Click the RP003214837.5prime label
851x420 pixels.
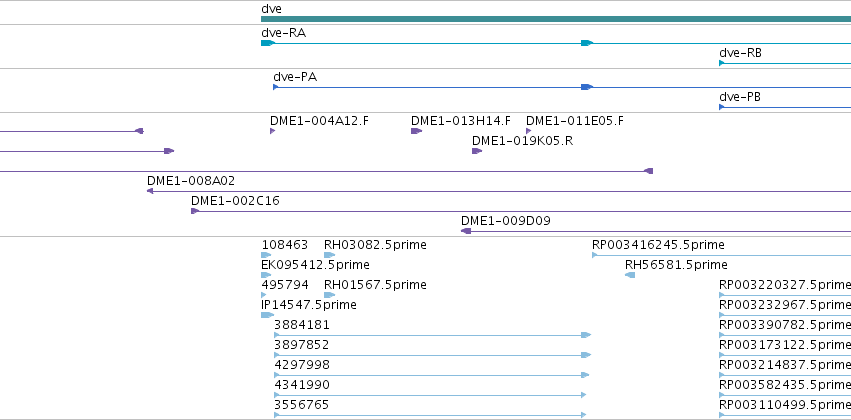click(x=785, y=365)
